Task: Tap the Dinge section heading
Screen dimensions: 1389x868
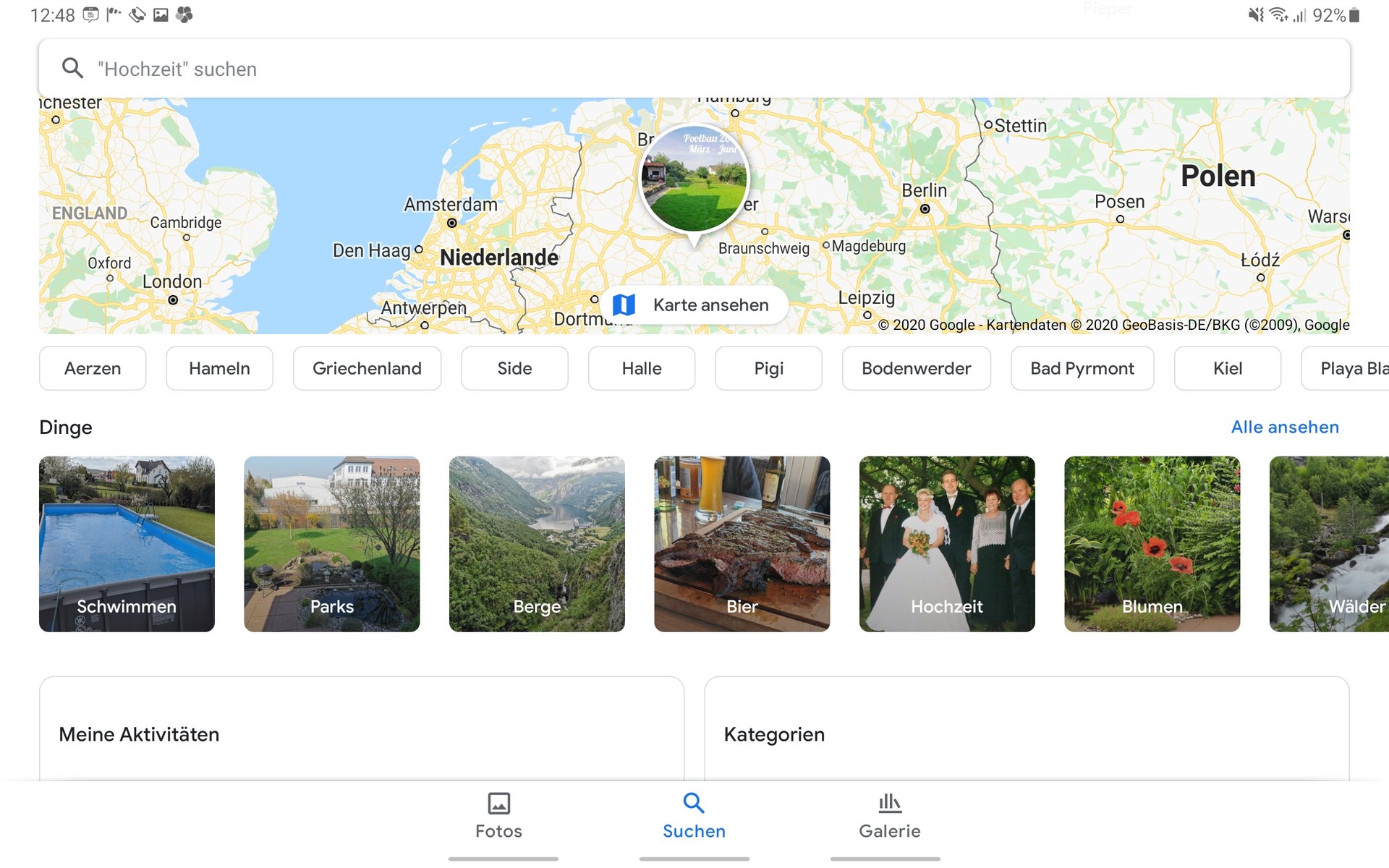Action: click(66, 427)
